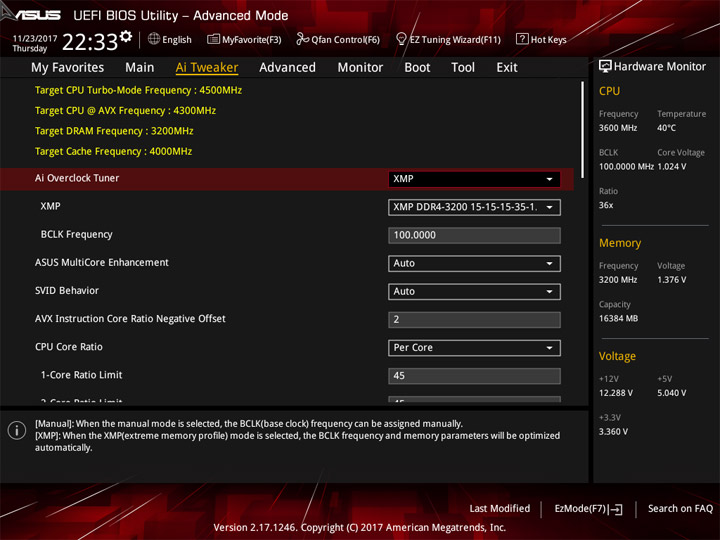Click the 11/23/2017 Thursday date
The image size is (720, 540).
34,43
